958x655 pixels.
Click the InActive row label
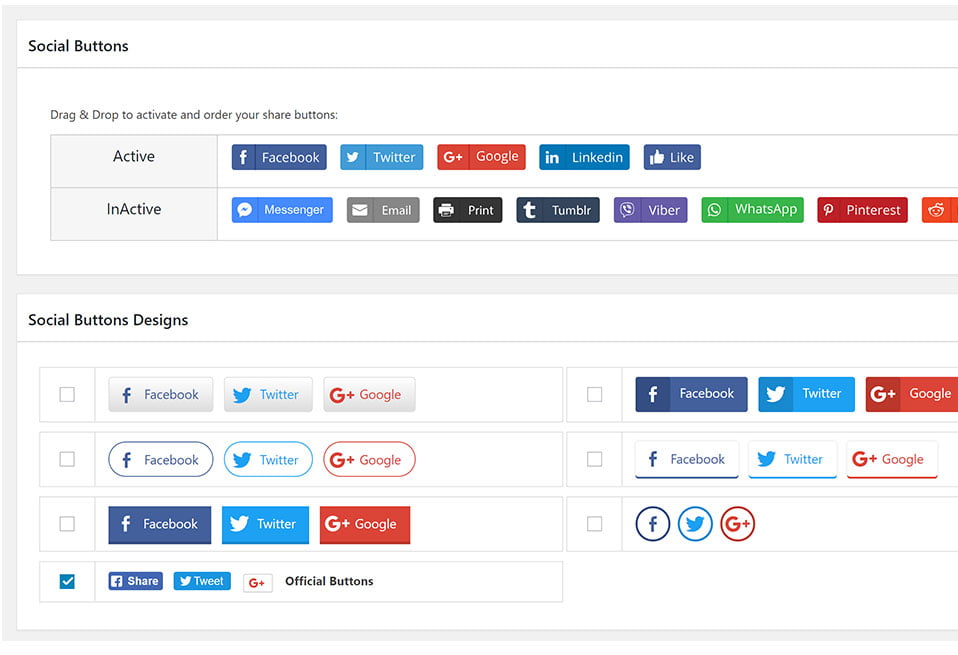[x=134, y=209]
